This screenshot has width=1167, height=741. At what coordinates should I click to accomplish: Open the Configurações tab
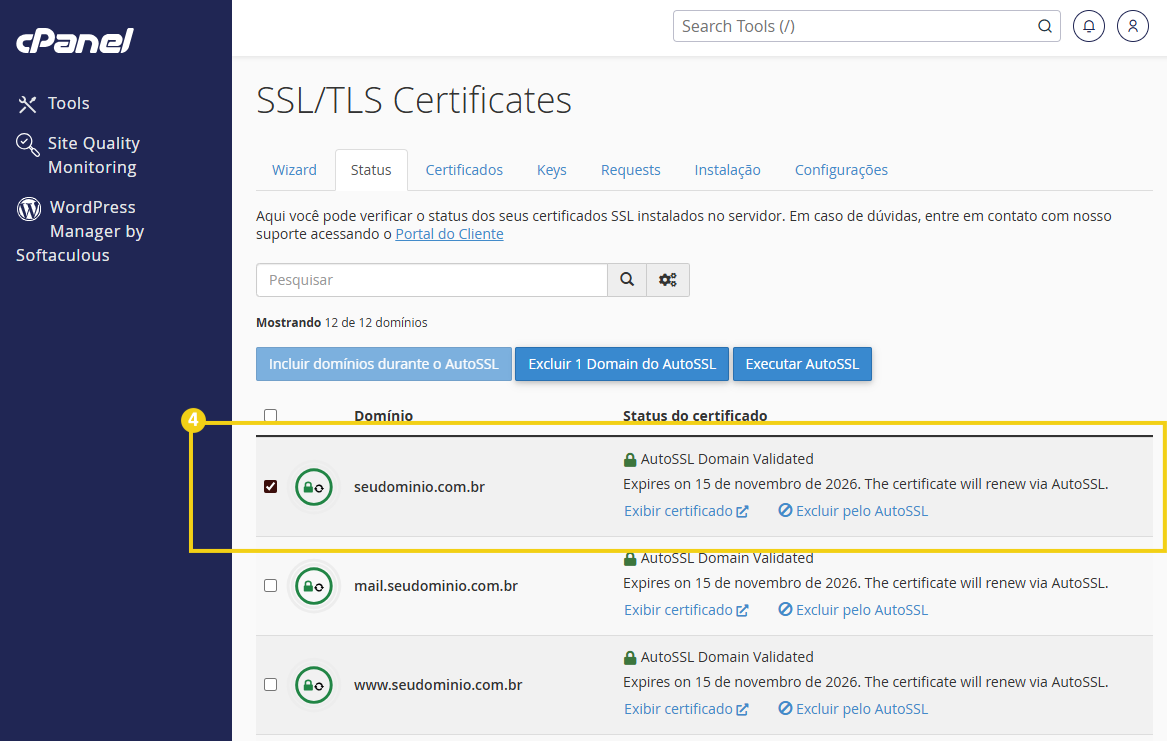pos(841,170)
